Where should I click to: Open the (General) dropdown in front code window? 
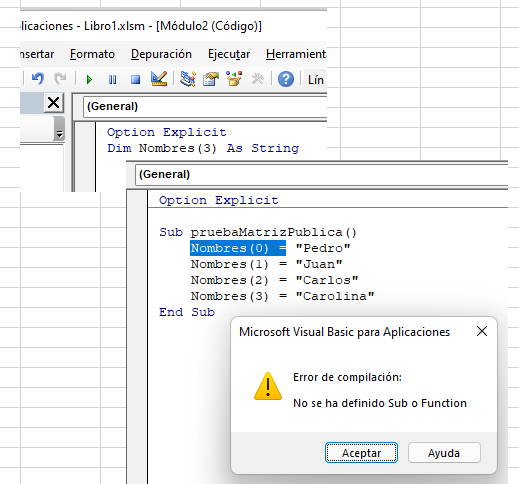tap(321, 175)
